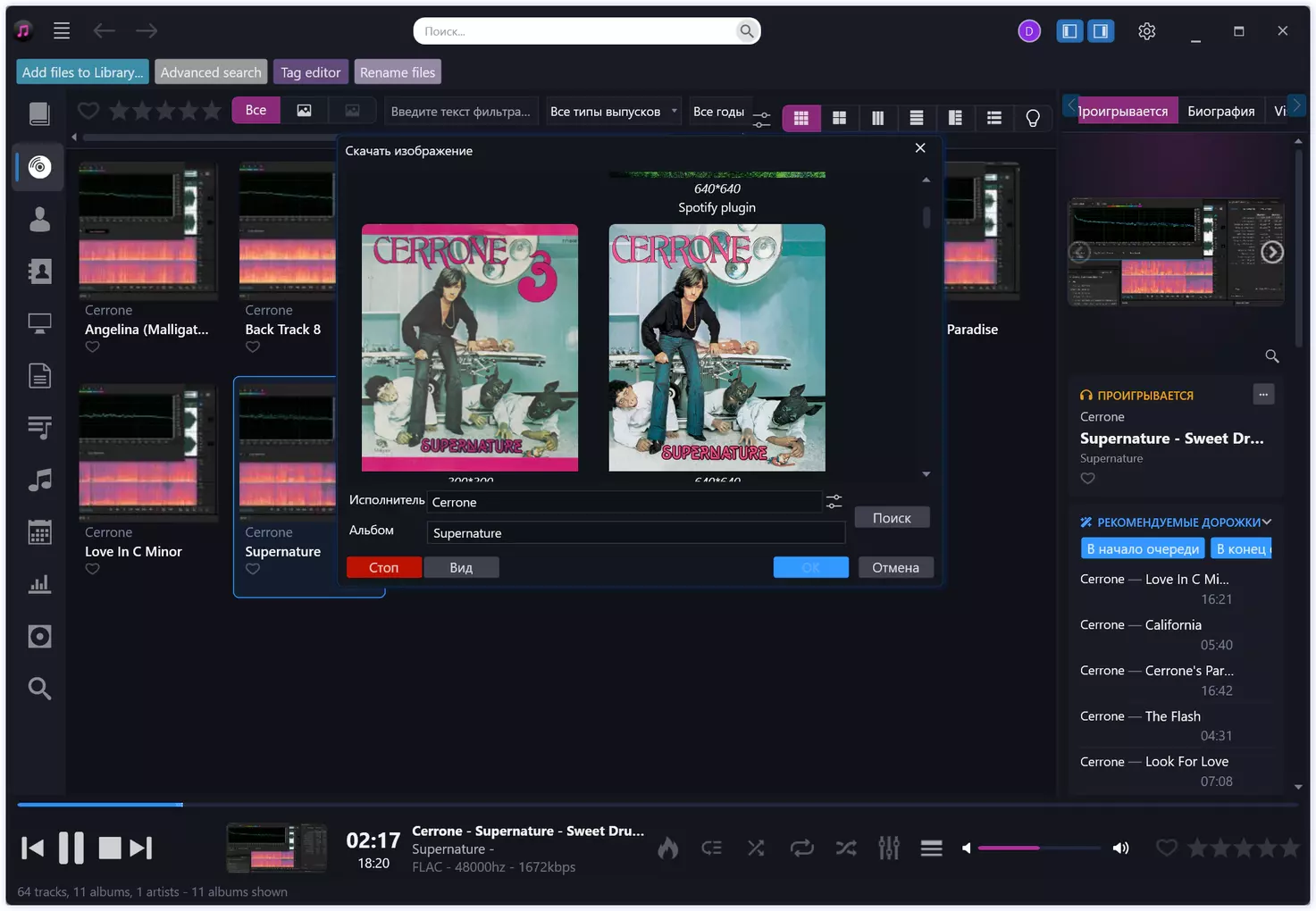Navigate forward with the right arrow
This screenshot has height=911, width=1316.
[147, 31]
